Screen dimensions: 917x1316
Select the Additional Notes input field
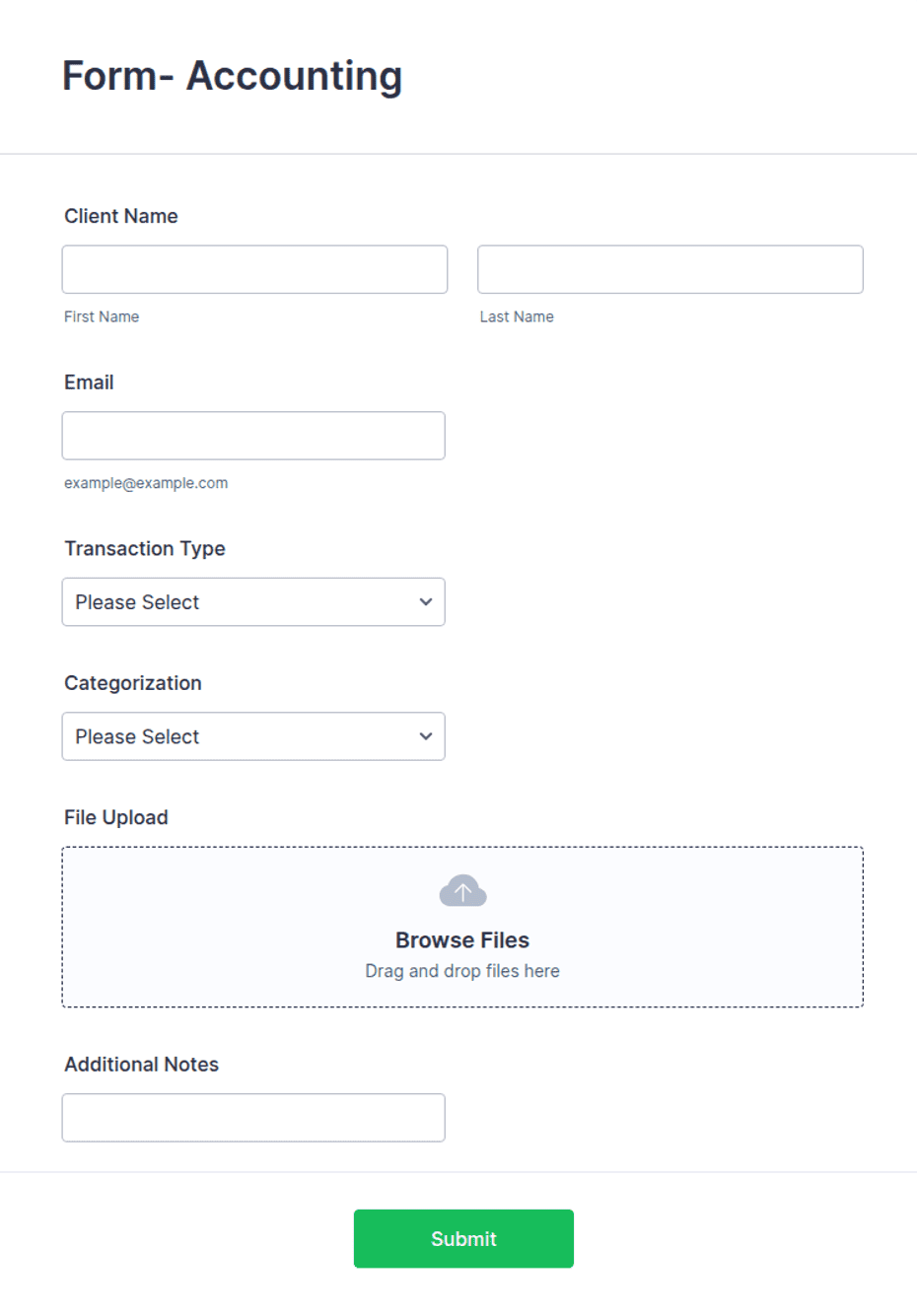(253, 1118)
